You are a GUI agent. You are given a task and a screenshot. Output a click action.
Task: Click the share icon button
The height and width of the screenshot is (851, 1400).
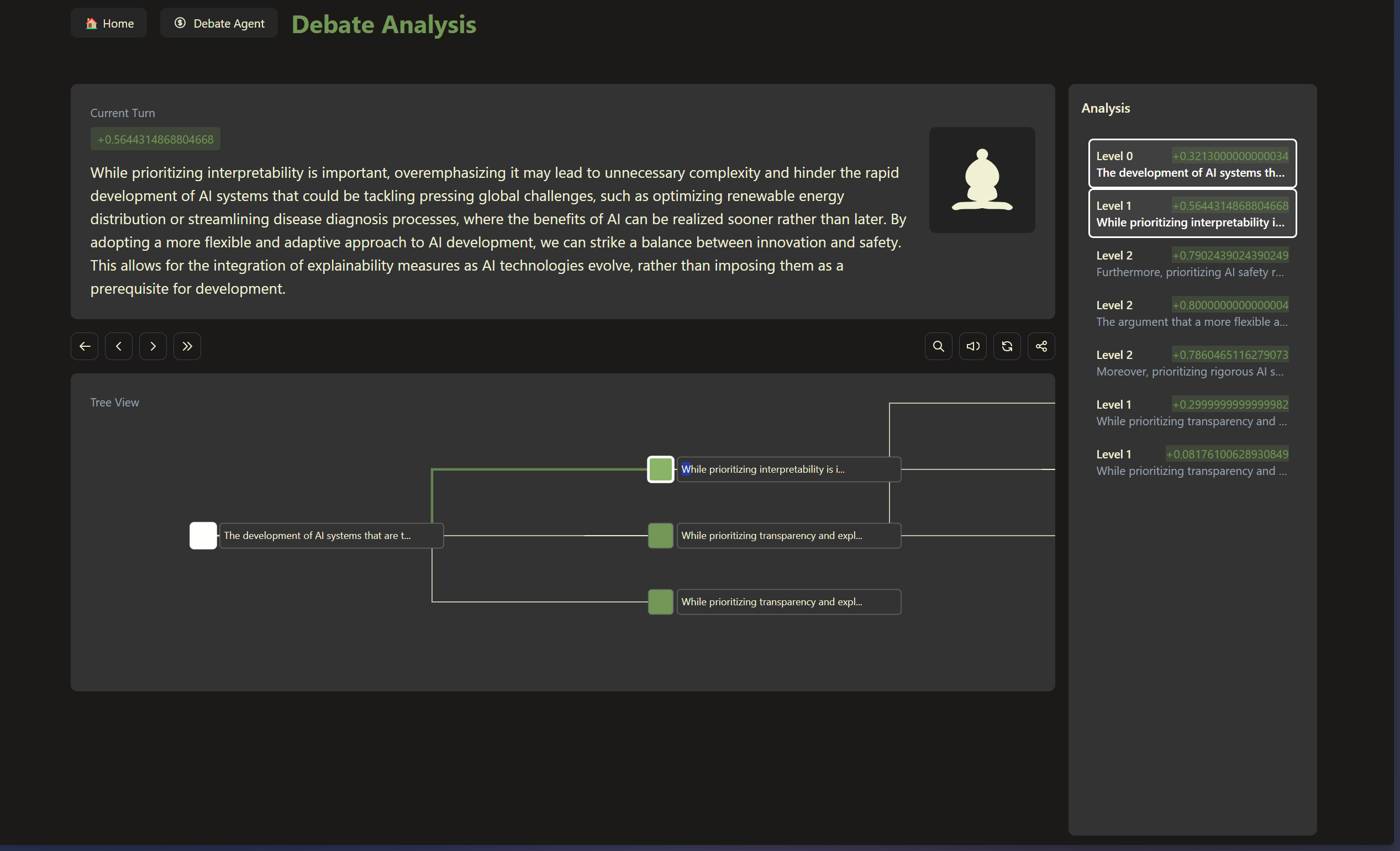(x=1041, y=346)
